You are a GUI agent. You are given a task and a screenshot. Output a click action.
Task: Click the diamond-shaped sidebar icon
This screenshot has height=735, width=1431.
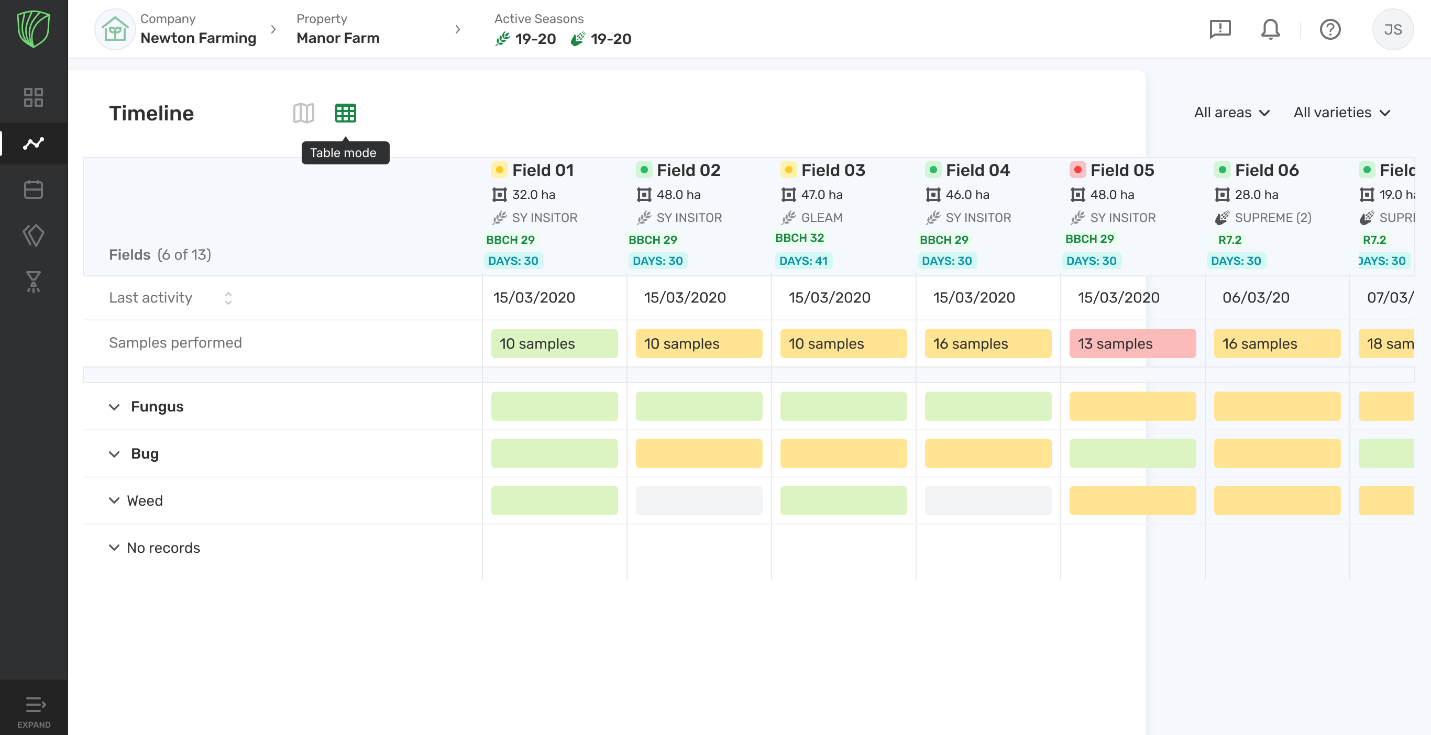[34, 235]
